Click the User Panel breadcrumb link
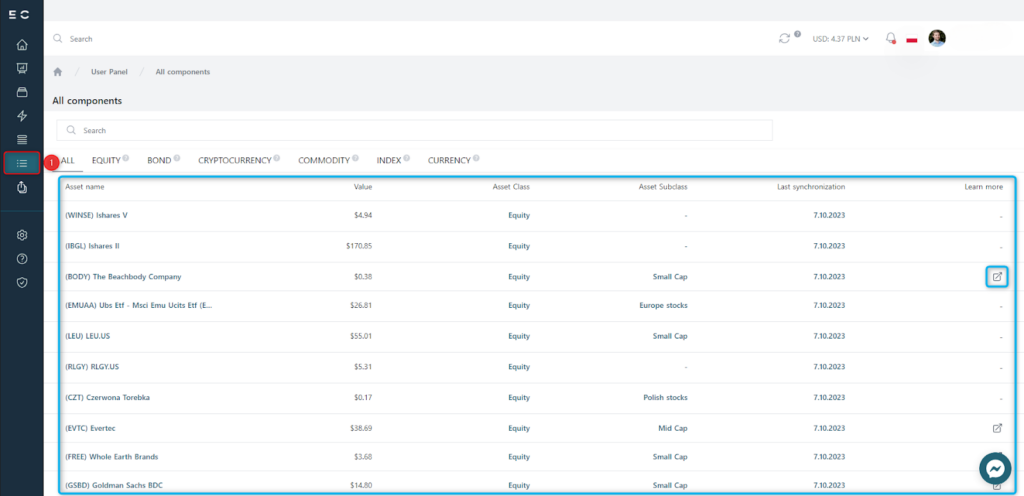Screen dimensions: 1024x496 (x=110, y=72)
